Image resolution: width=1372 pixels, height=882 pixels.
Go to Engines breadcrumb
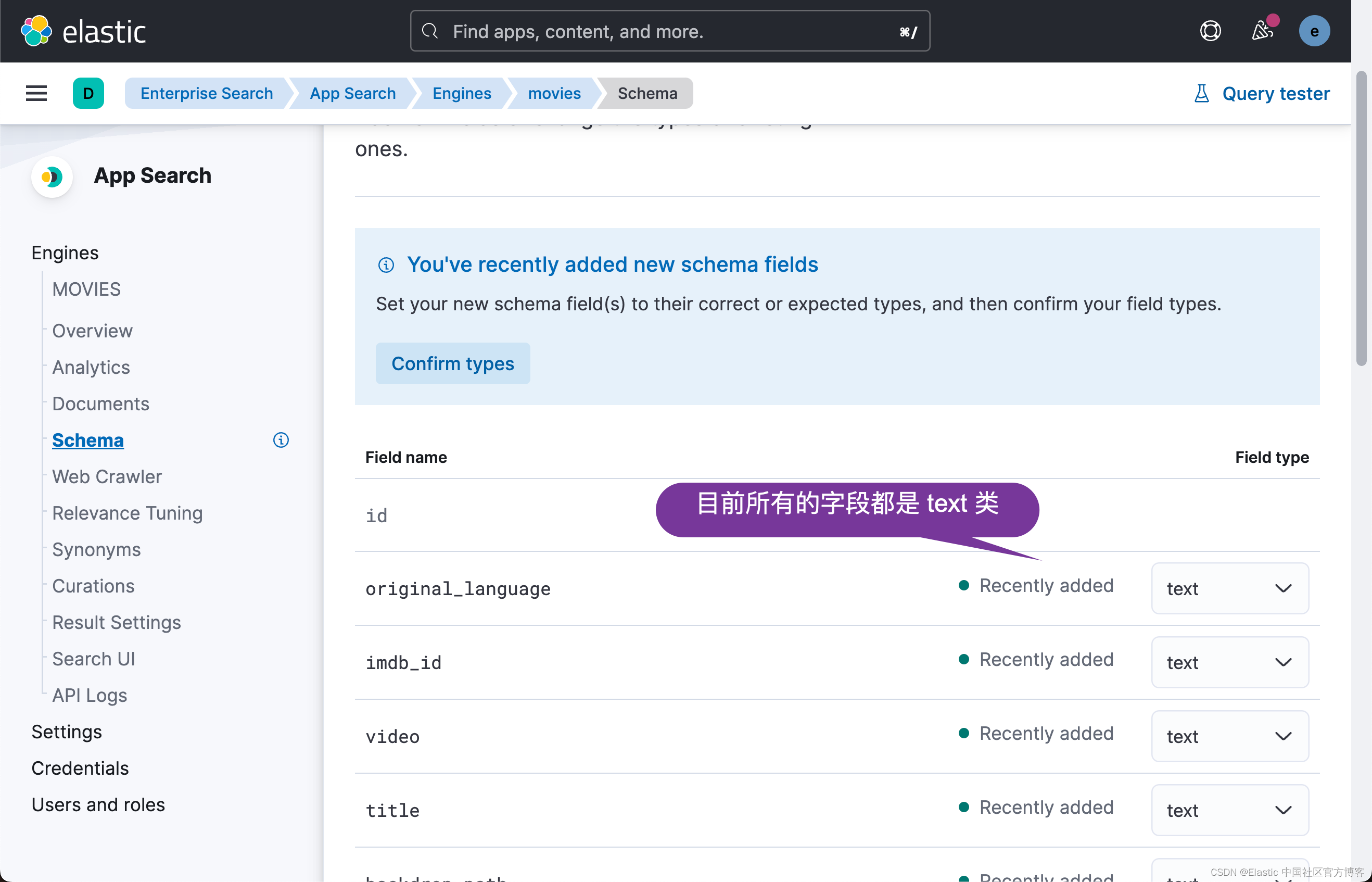tap(462, 93)
